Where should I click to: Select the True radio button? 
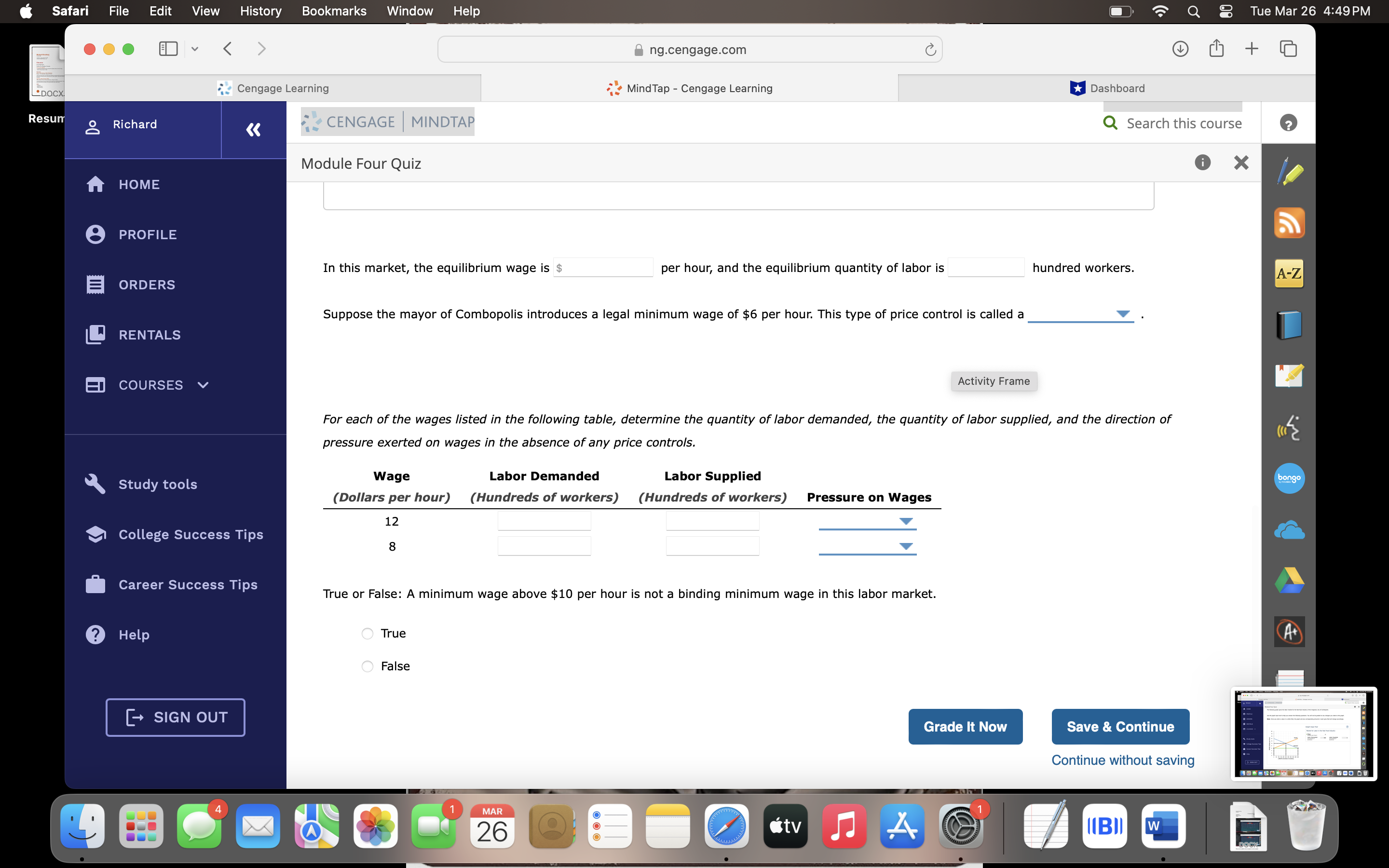click(368, 634)
